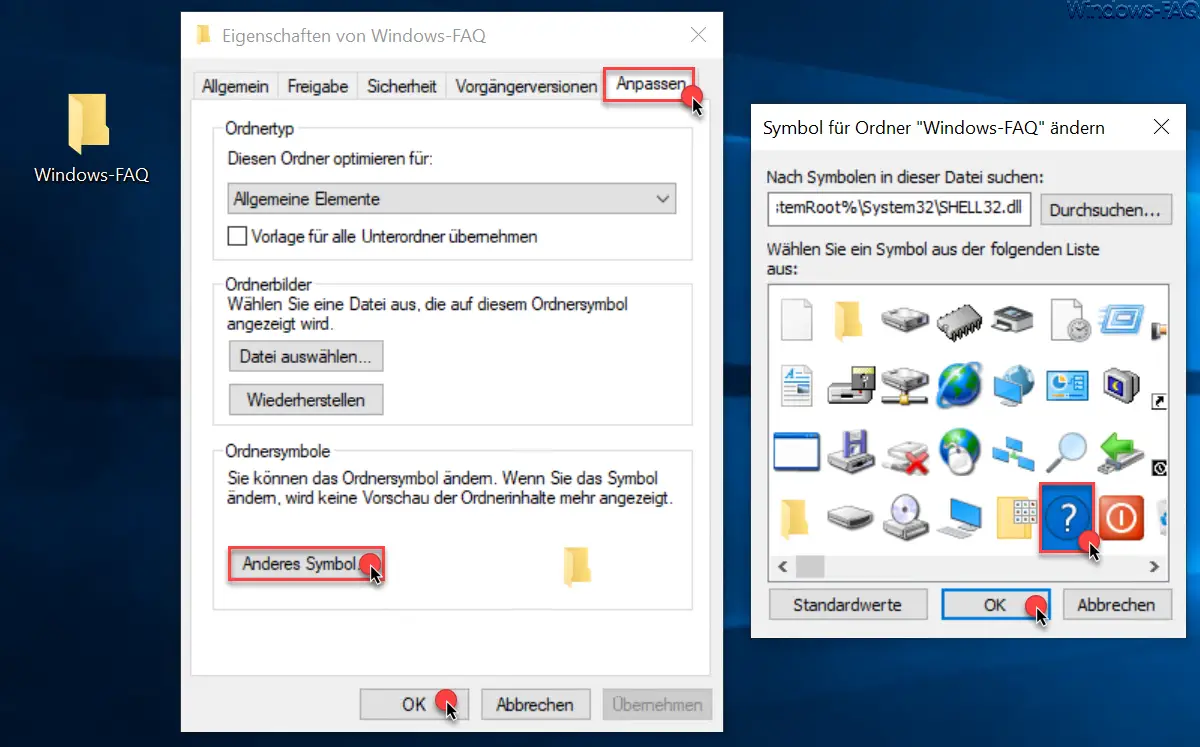1200x747 pixels.
Task: Click the Wiederherstellen button
Action: pyautogui.click(x=306, y=400)
